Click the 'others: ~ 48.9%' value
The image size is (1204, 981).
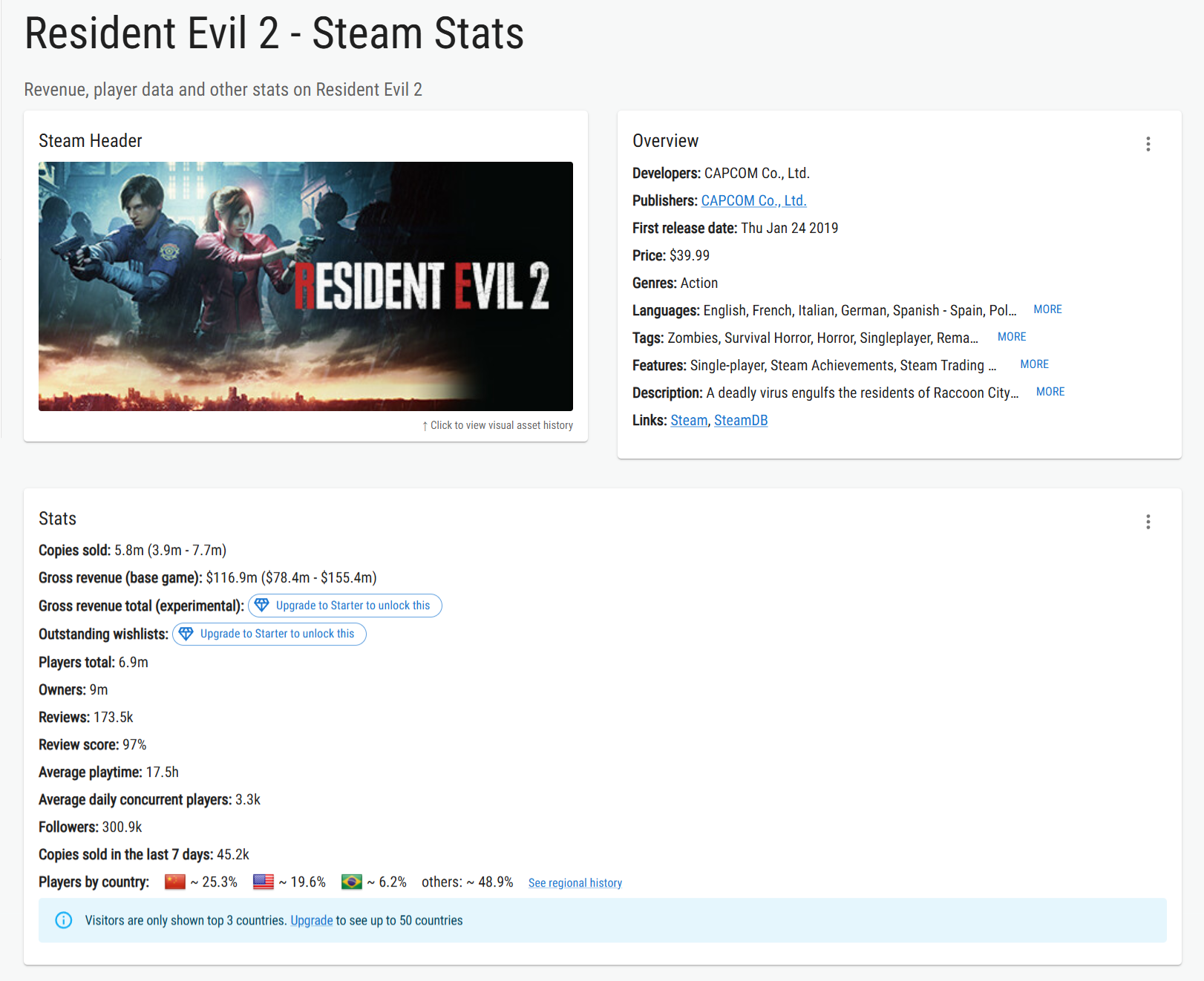468,882
